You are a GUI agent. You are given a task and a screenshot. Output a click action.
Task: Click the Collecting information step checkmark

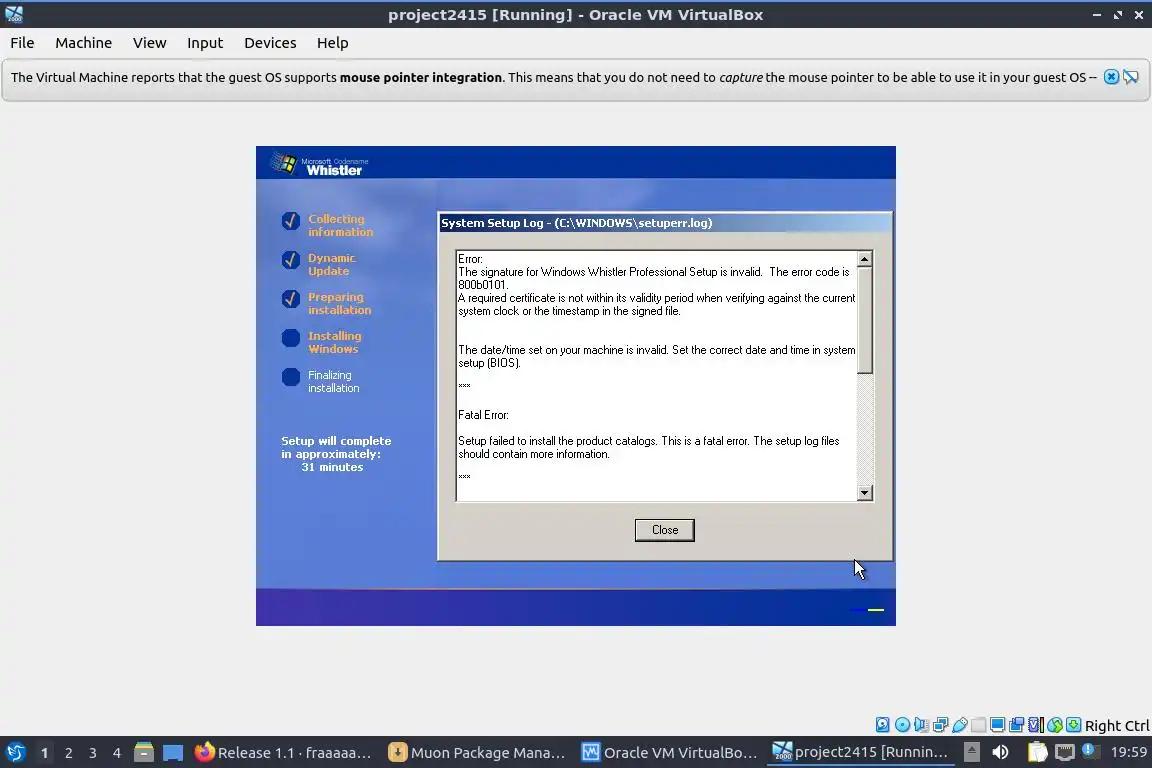pyautogui.click(x=291, y=220)
